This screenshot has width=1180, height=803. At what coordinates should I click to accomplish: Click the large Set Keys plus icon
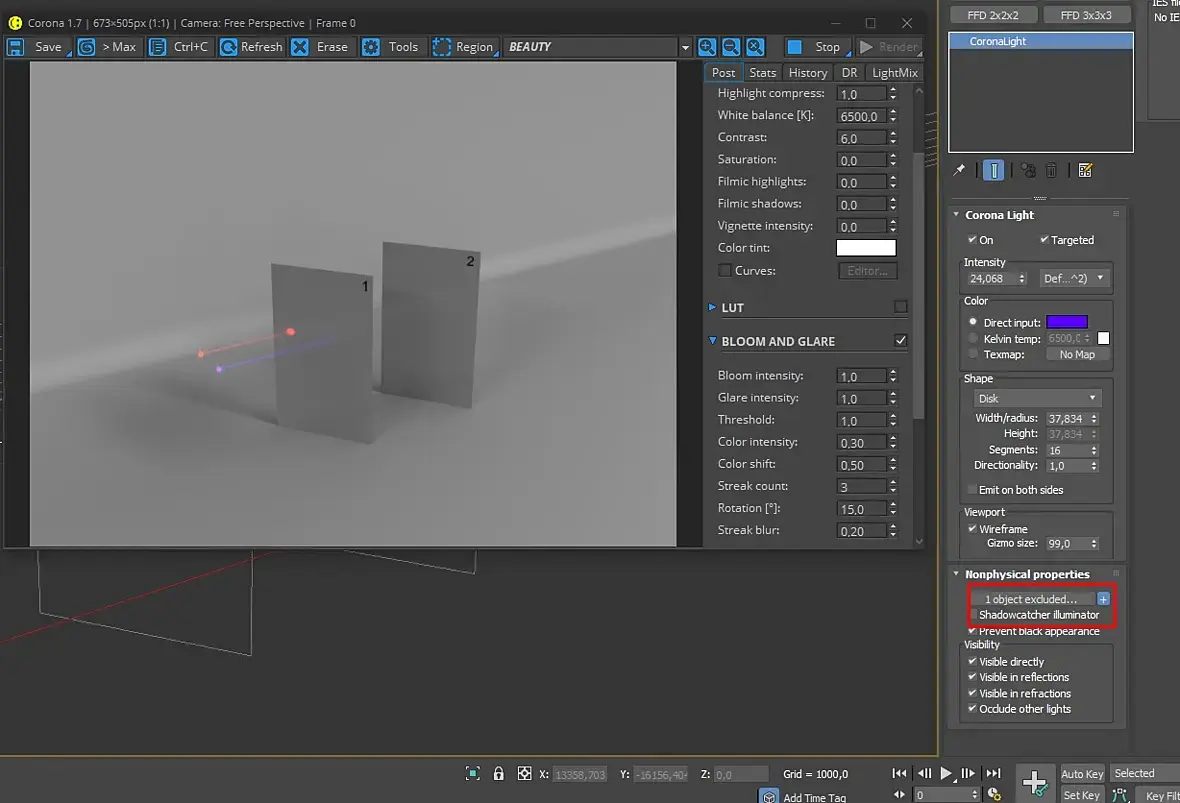[1034, 781]
